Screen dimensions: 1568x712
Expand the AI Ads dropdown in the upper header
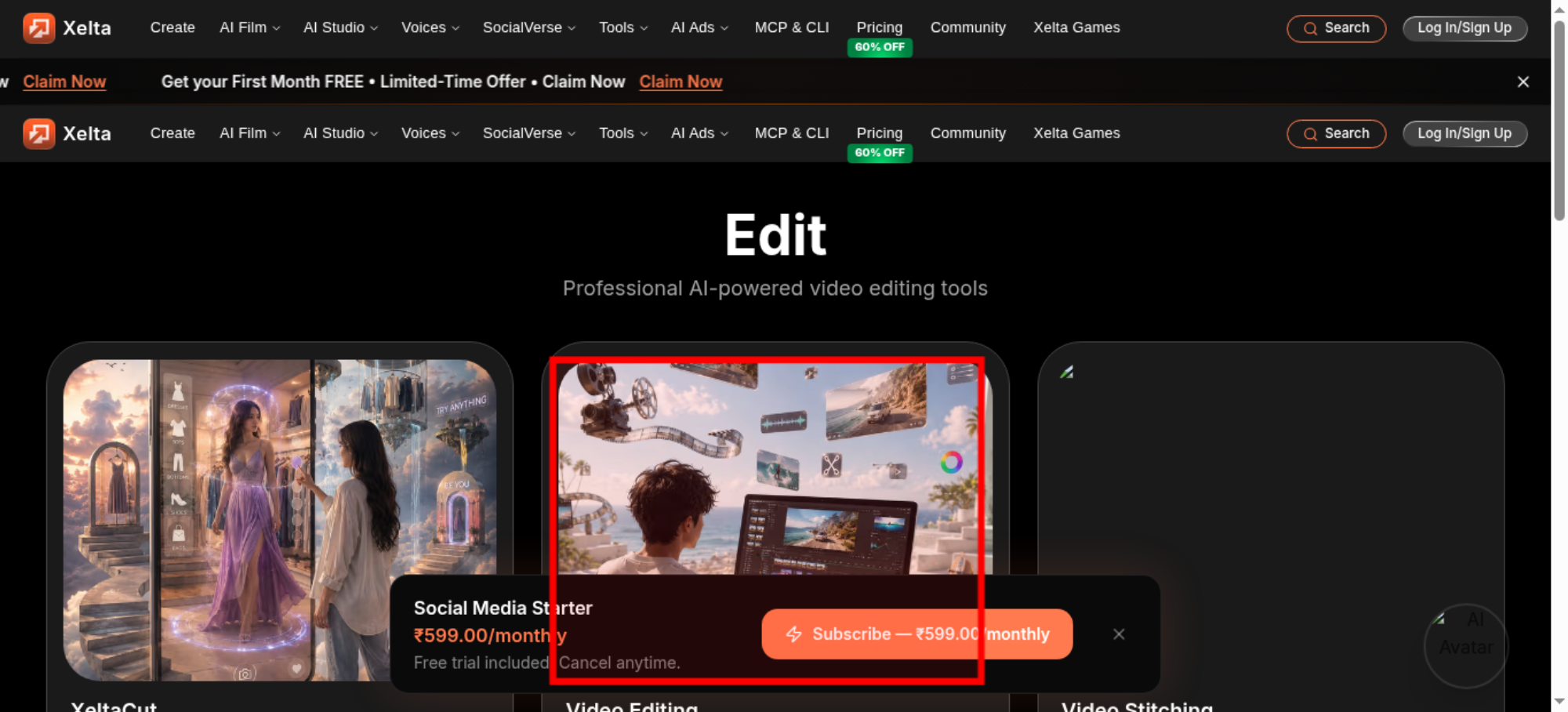[x=700, y=27]
